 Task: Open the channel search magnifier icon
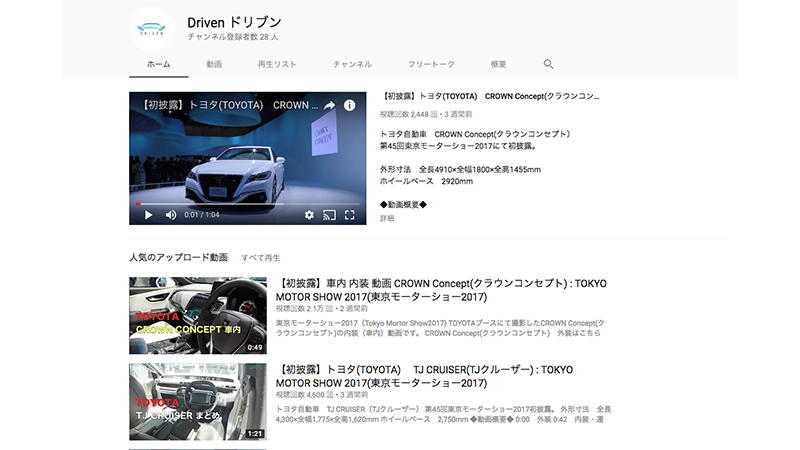click(548, 64)
